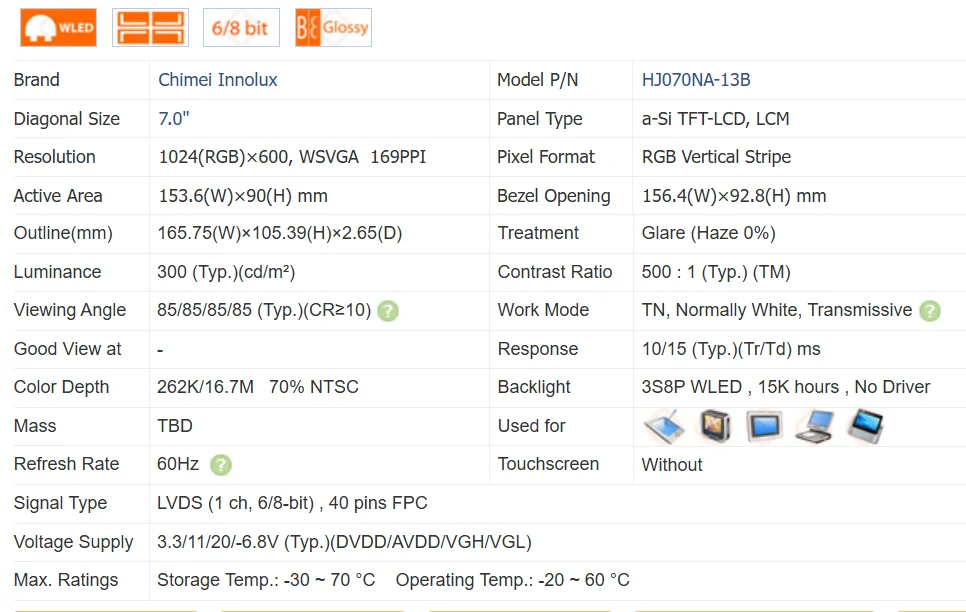Click the resolution value 1024(RGB)×600, WSVGA
Viewport: 966px width, 612px height.
click(259, 157)
